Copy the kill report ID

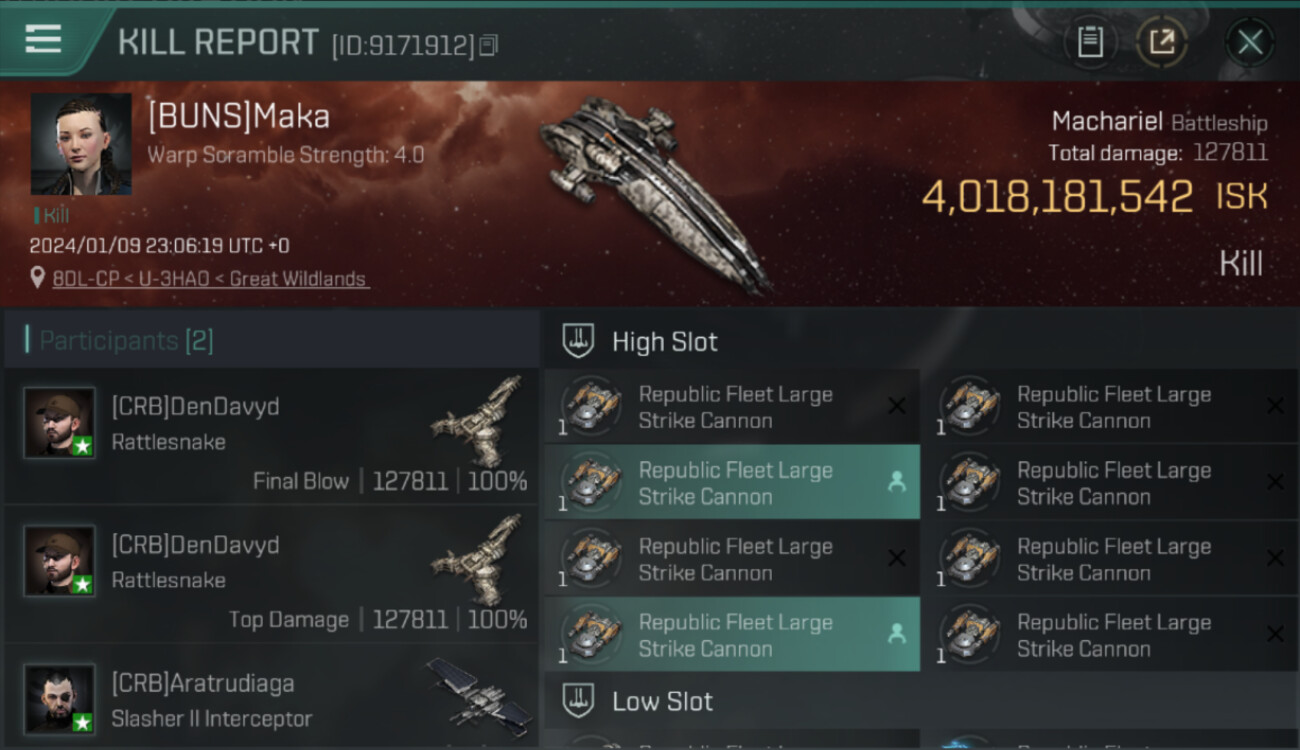point(488,45)
